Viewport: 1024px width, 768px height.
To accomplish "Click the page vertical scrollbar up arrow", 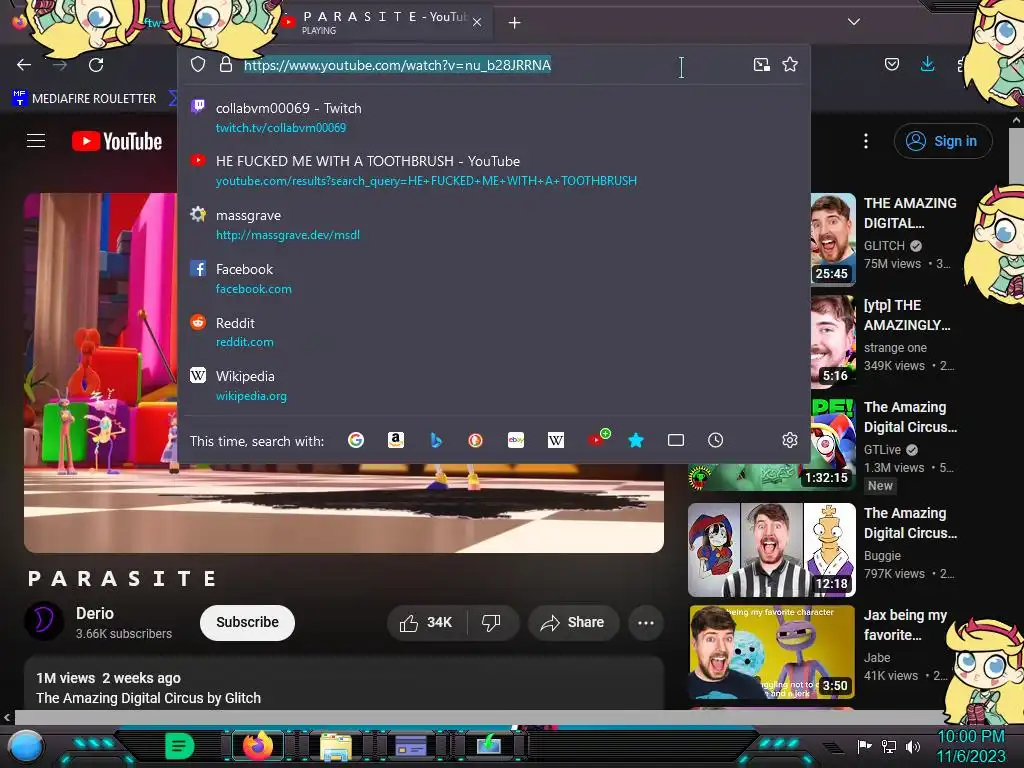I will point(1016,120).
